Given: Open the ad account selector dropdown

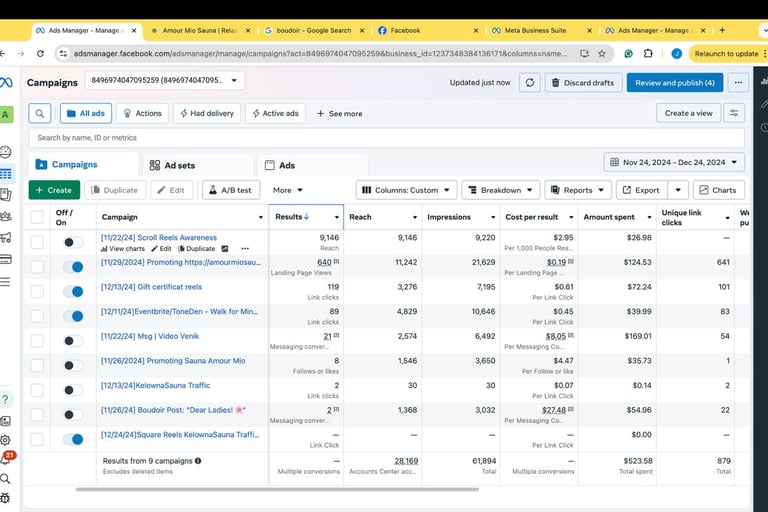Looking at the screenshot, I should [x=165, y=80].
